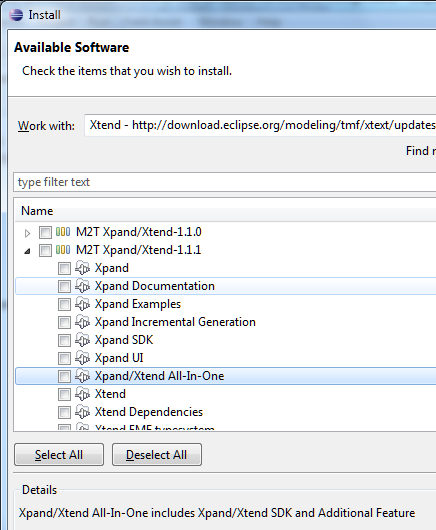Screen dimensions: 436x530
Task: Select the Xpand Incremental Generation label
Action: click(175, 322)
